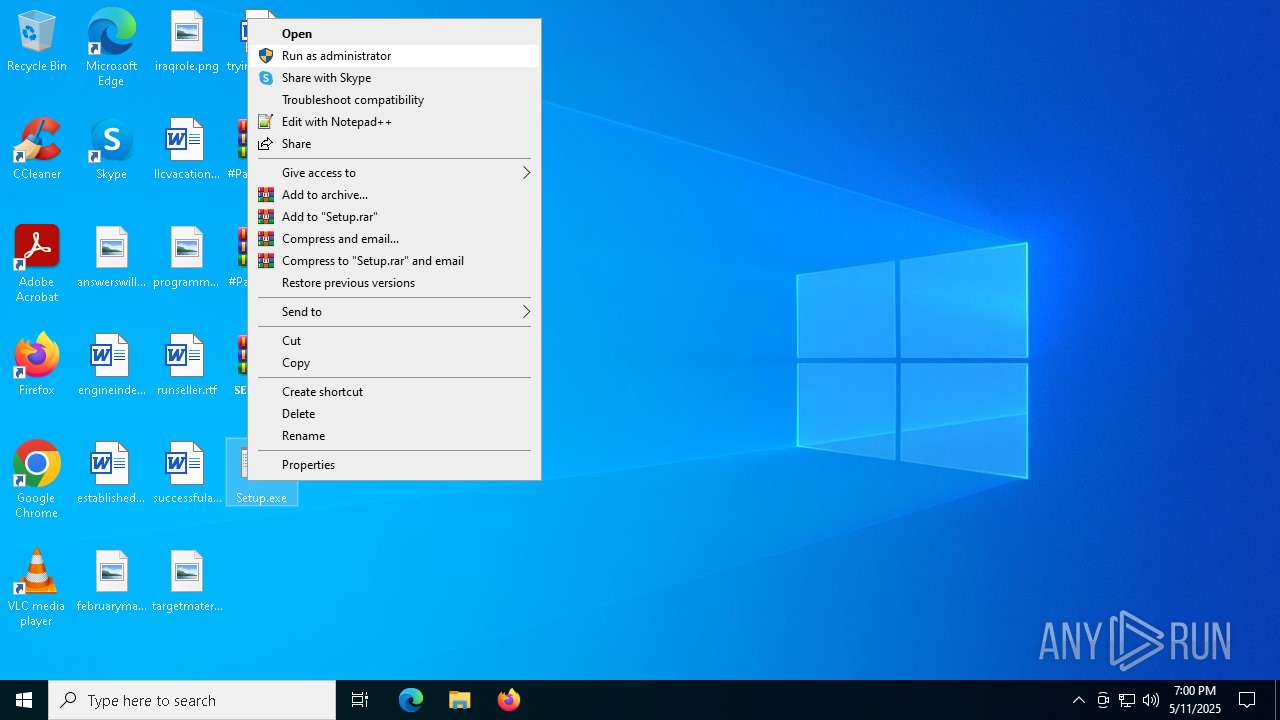Click the taskbar clock showing 7:00 PM

tap(1195, 700)
